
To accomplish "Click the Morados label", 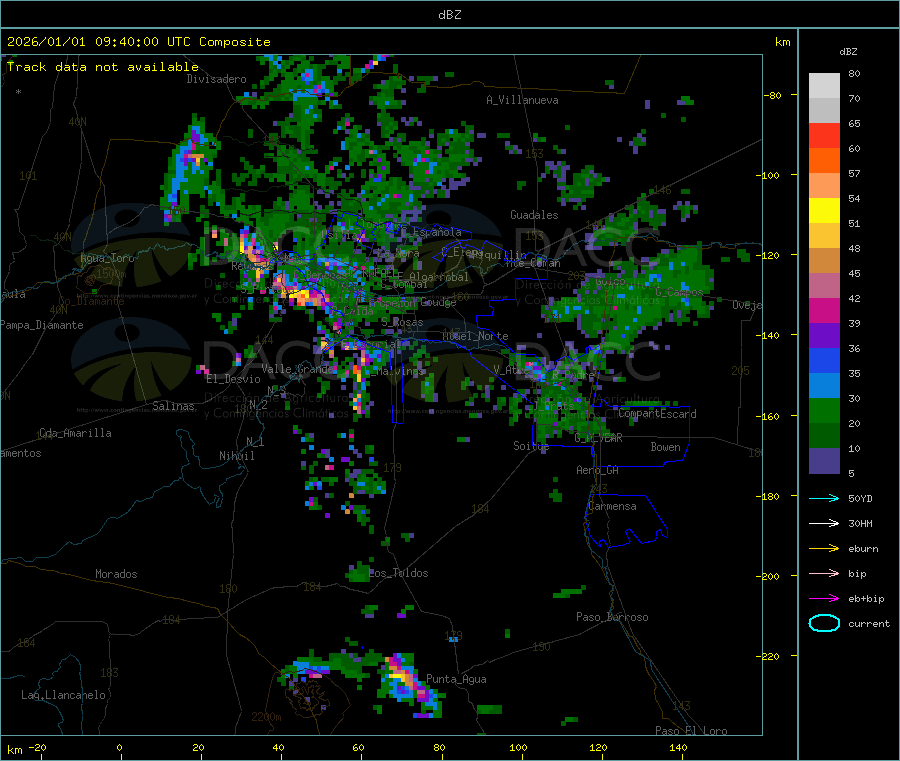I will pyautogui.click(x=116, y=574).
